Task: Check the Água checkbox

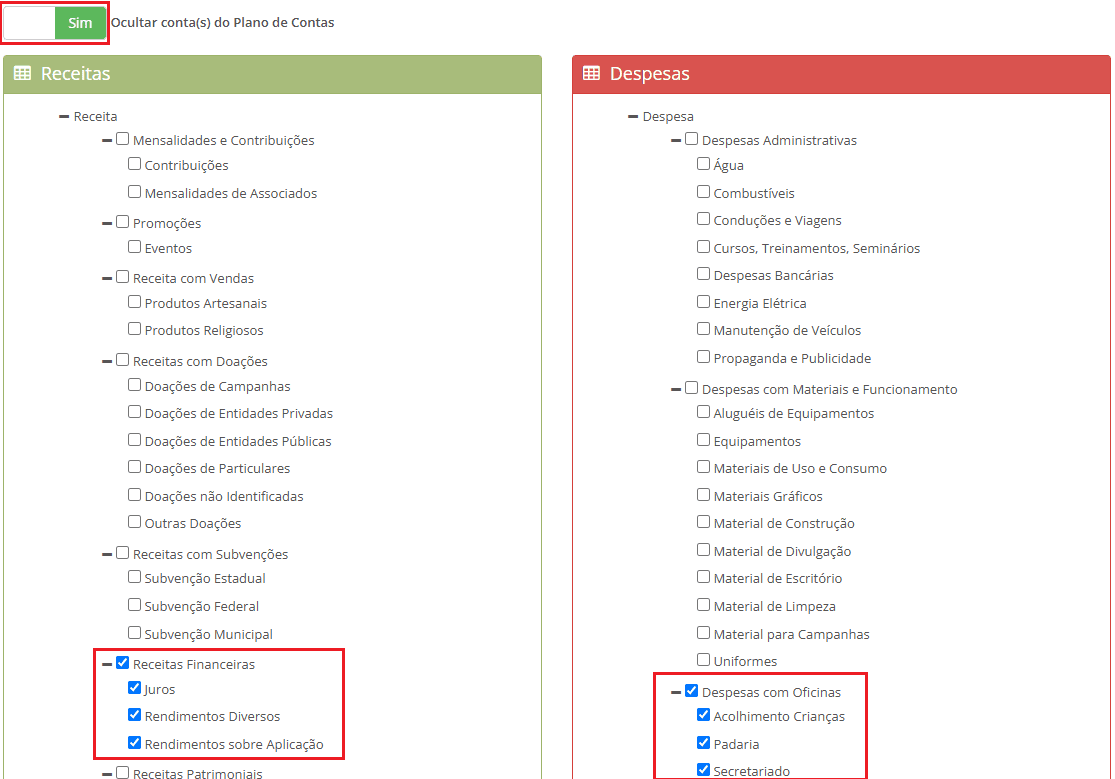Action: (x=703, y=164)
